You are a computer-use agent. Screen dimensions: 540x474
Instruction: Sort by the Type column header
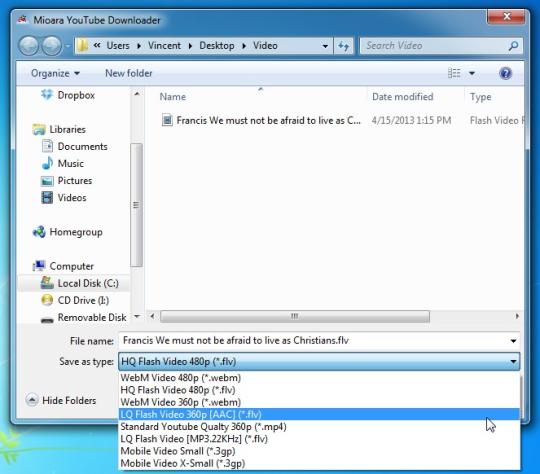pos(495,97)
